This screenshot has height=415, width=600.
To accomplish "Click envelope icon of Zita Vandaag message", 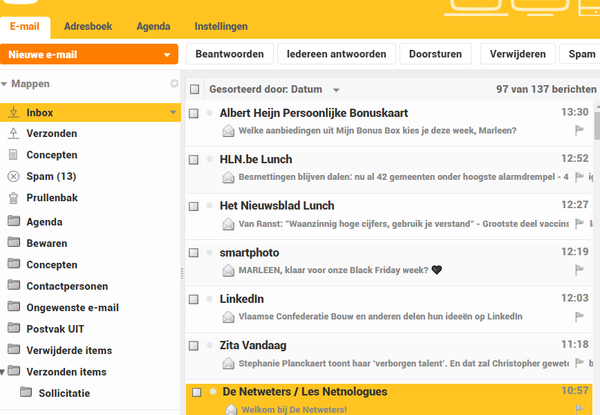I will [x=228, y=363].
